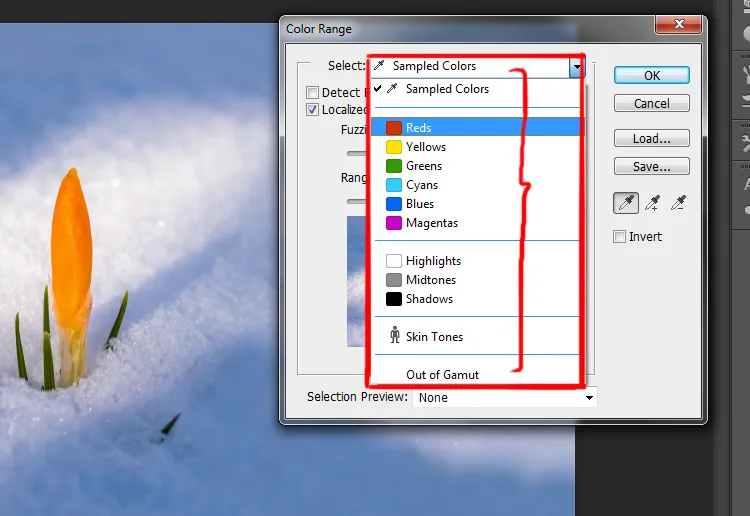The height and width of the screenshot is (516, 750).
Task: Click the Skin Tones person icon
Action: point(395,335)
